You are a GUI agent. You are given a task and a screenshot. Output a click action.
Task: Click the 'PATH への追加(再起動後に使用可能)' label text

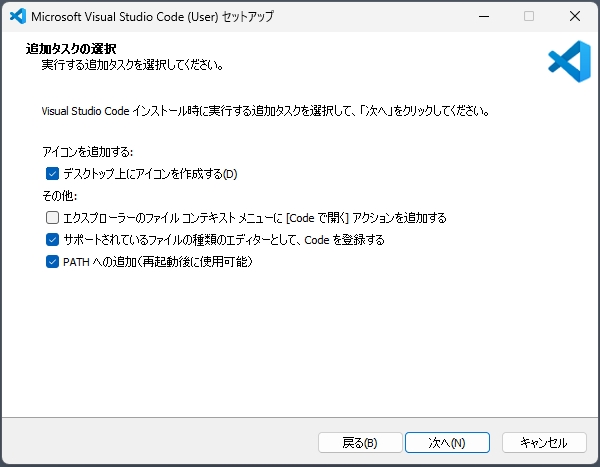(158, 262)
